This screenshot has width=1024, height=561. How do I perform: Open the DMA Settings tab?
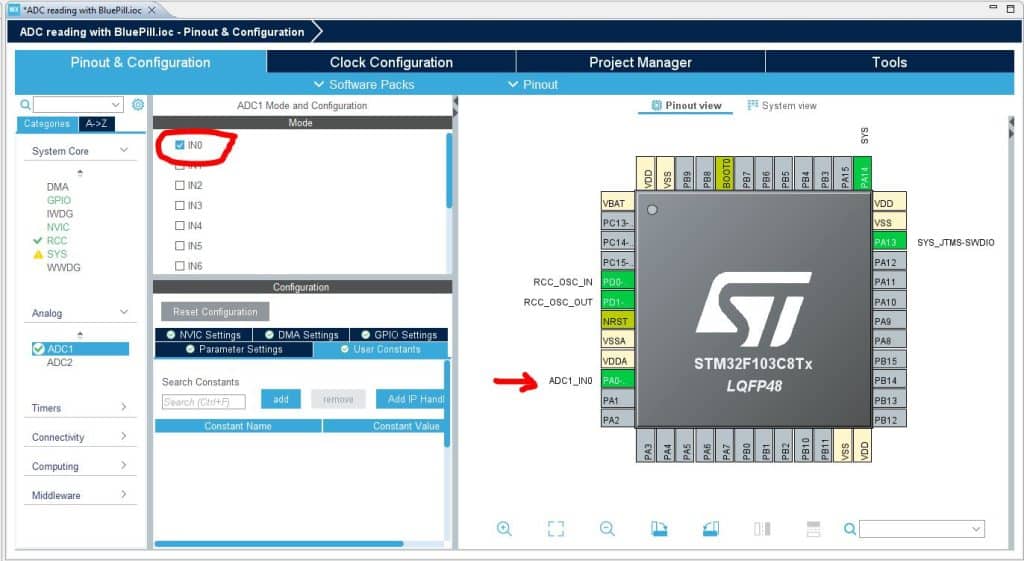(x=301, y=334)
